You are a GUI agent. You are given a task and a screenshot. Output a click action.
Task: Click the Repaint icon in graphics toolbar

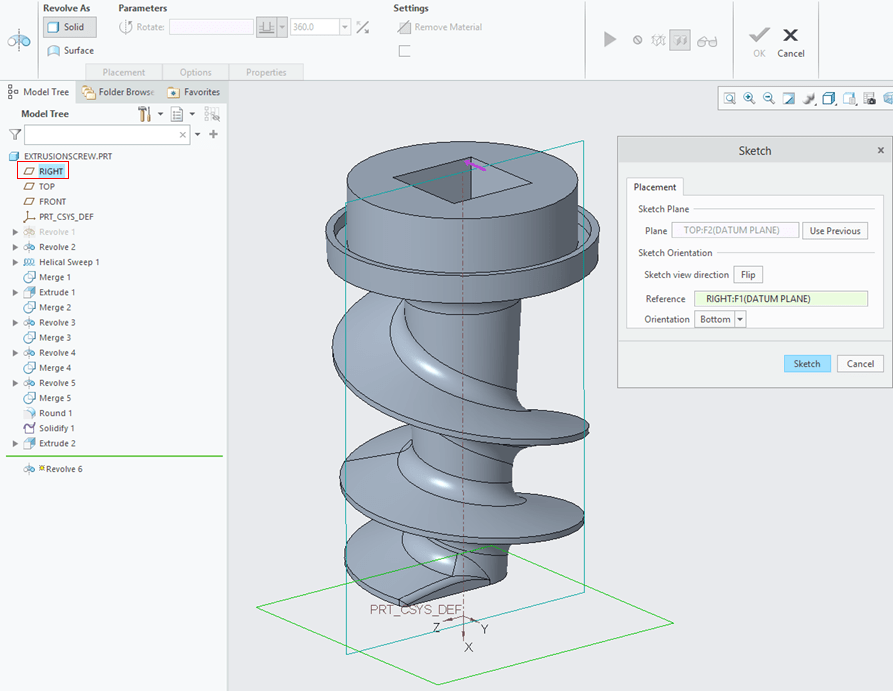pyautogui.click(x=789, y=98)
